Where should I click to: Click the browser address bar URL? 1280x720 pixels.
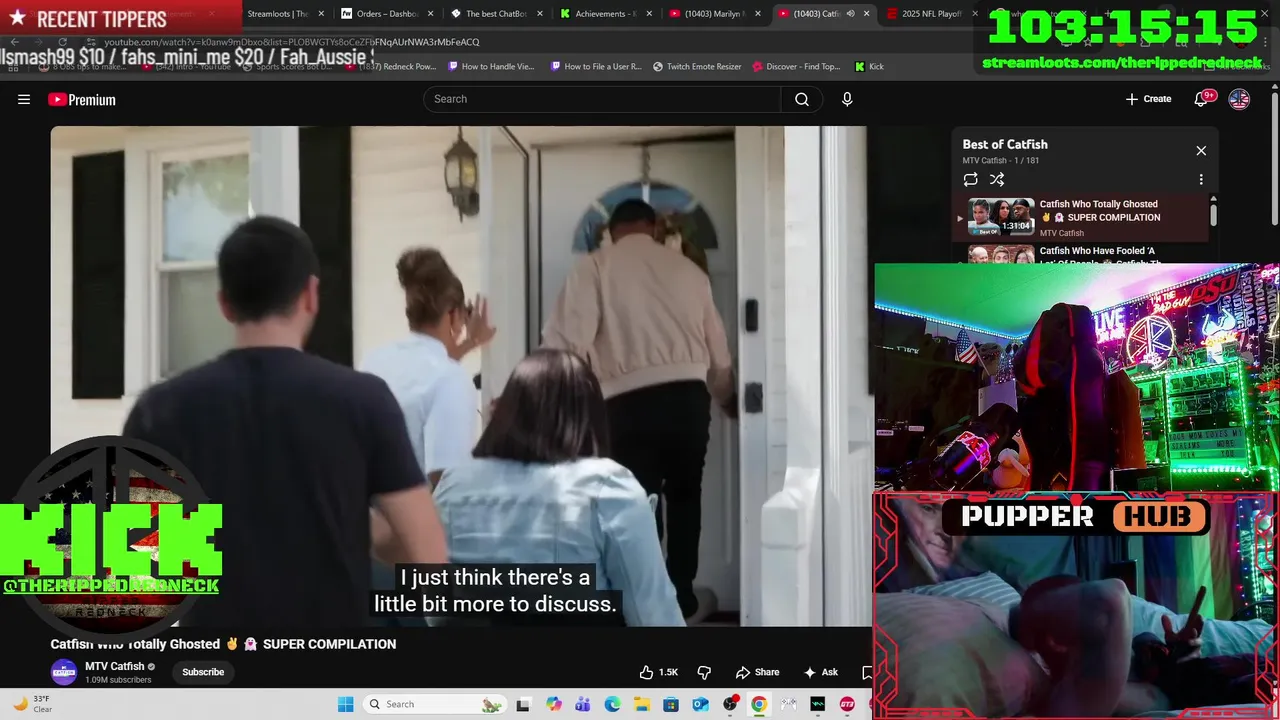(x=292, y=42)
